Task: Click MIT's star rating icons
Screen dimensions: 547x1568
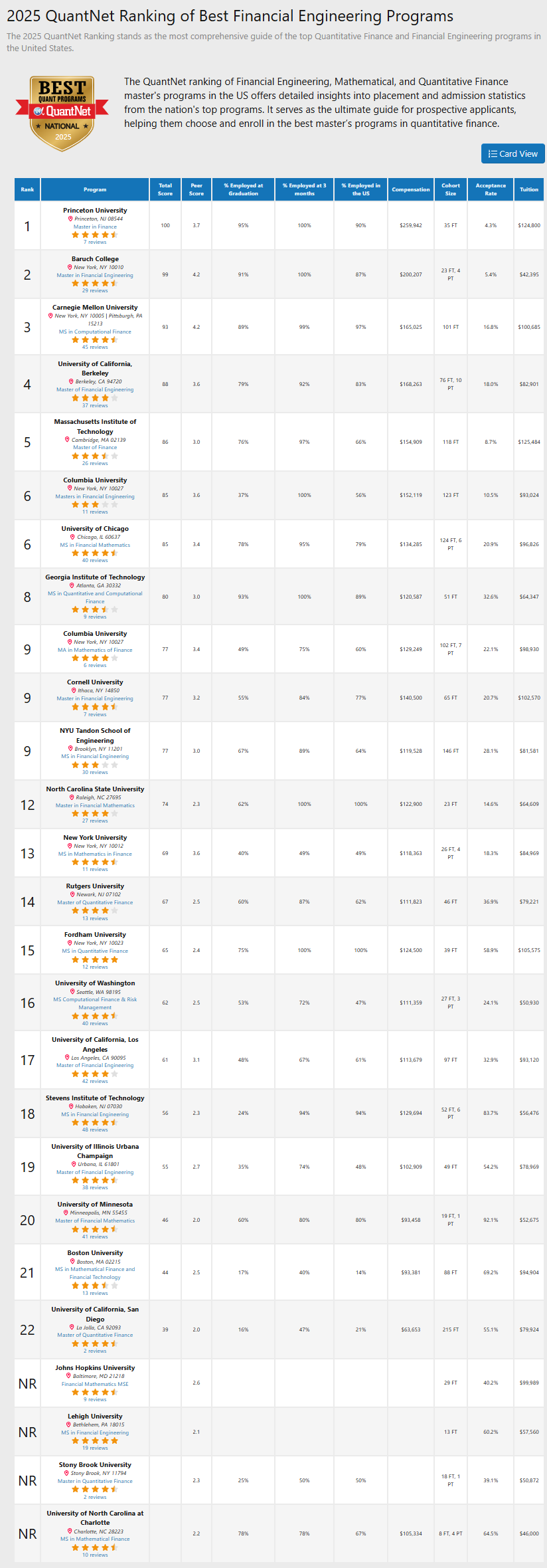Action: 95,456
